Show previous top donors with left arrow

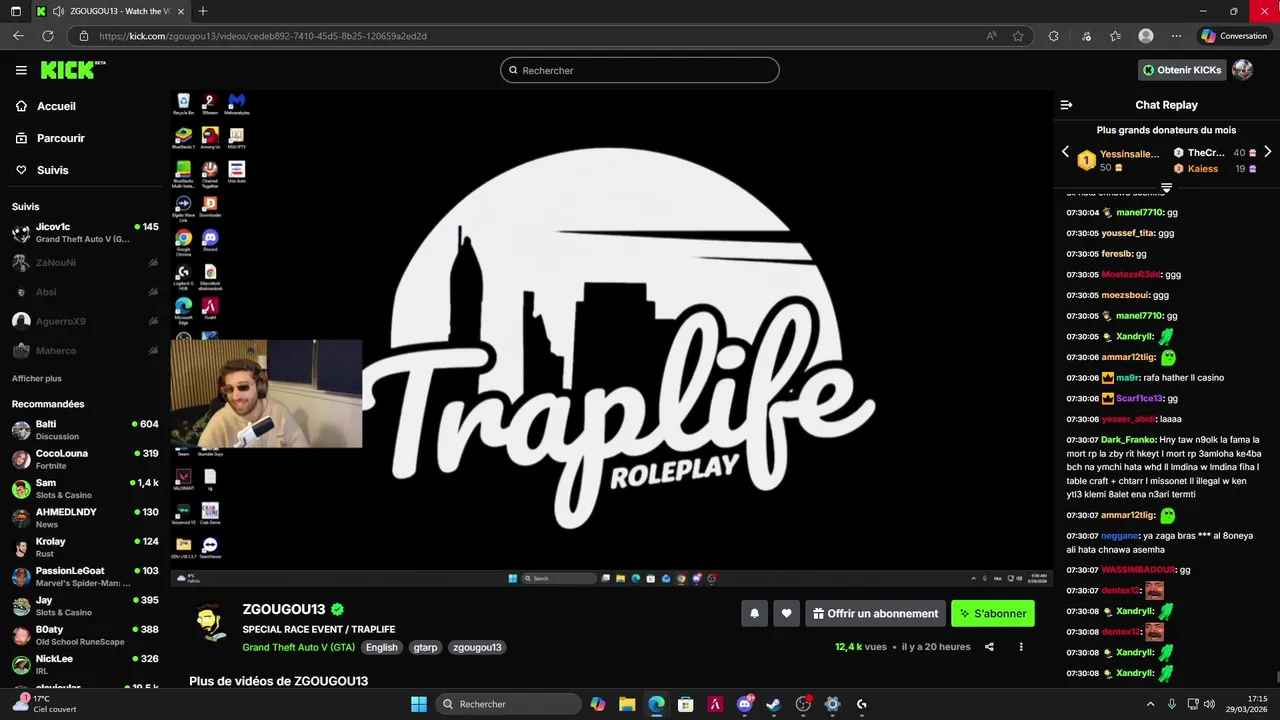1065,152
